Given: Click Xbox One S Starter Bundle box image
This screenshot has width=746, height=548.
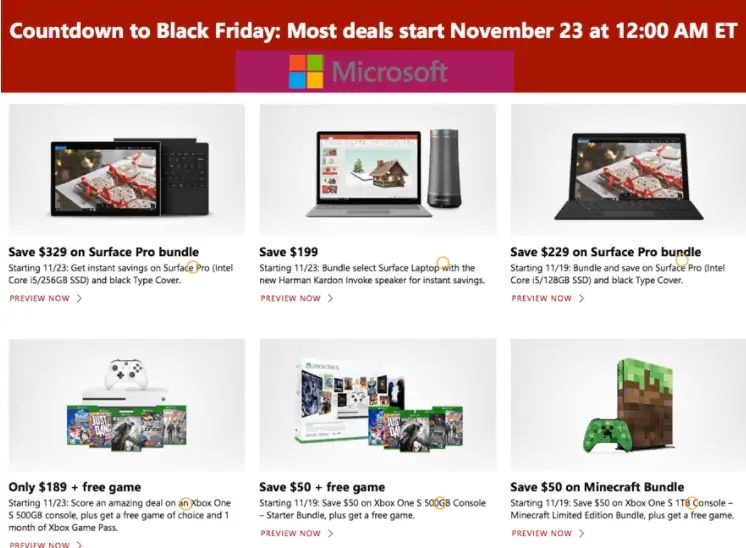Looking at the screenshot, I should (x=378, y=405).
